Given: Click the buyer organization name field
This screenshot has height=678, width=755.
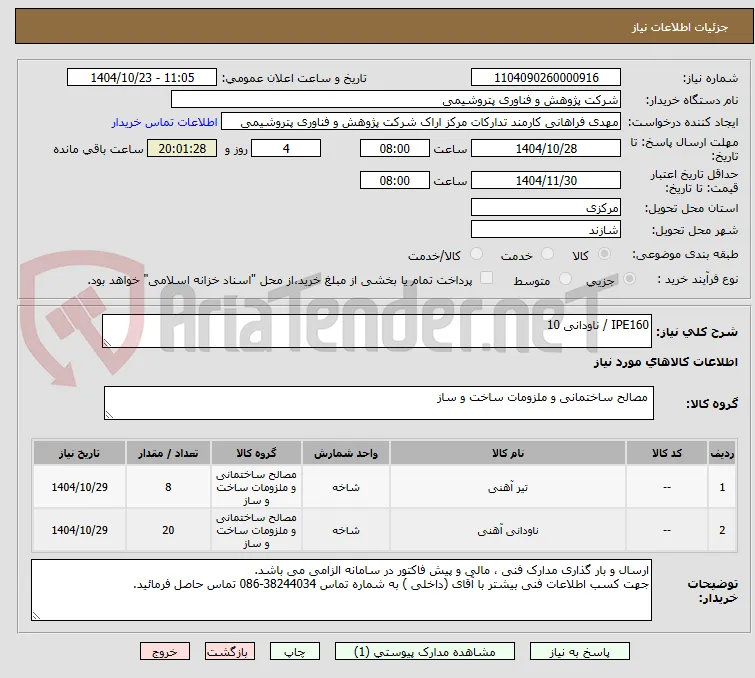Looking at the screenshot, I should click(396, 100).
